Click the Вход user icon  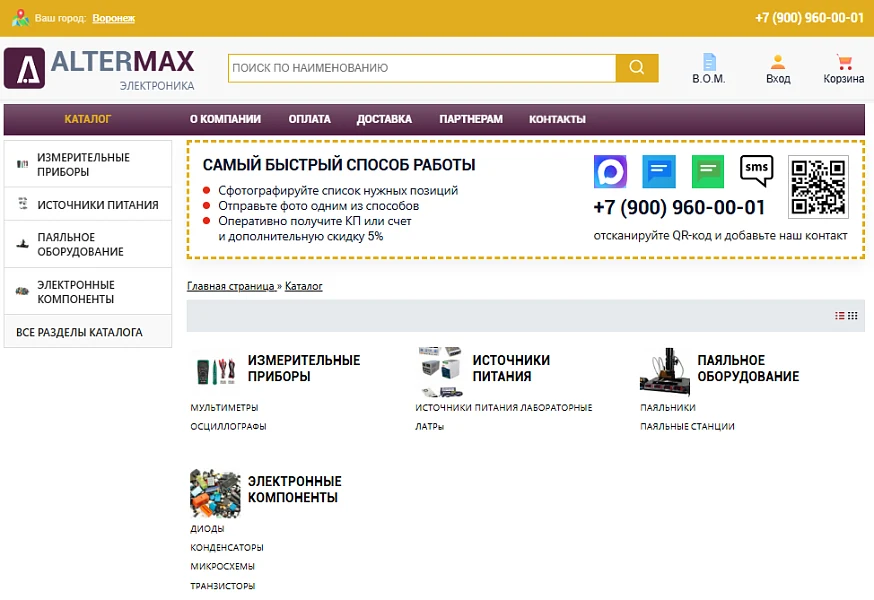[778, 61]
